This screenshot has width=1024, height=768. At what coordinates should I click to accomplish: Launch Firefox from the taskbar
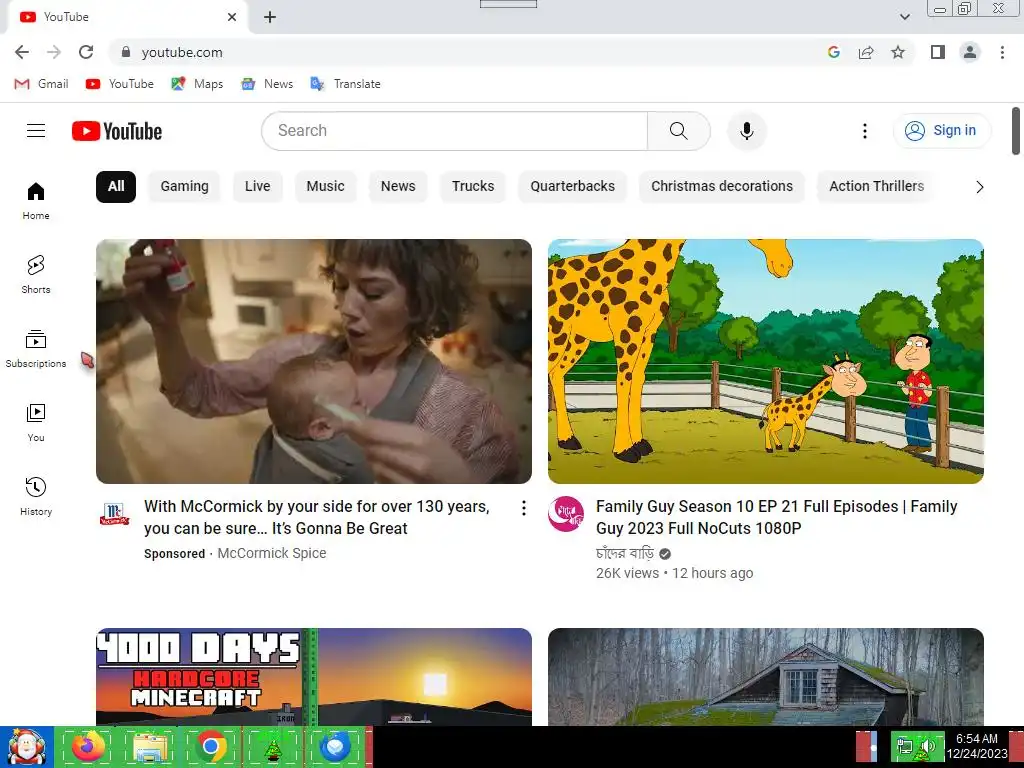pos(88,746)
